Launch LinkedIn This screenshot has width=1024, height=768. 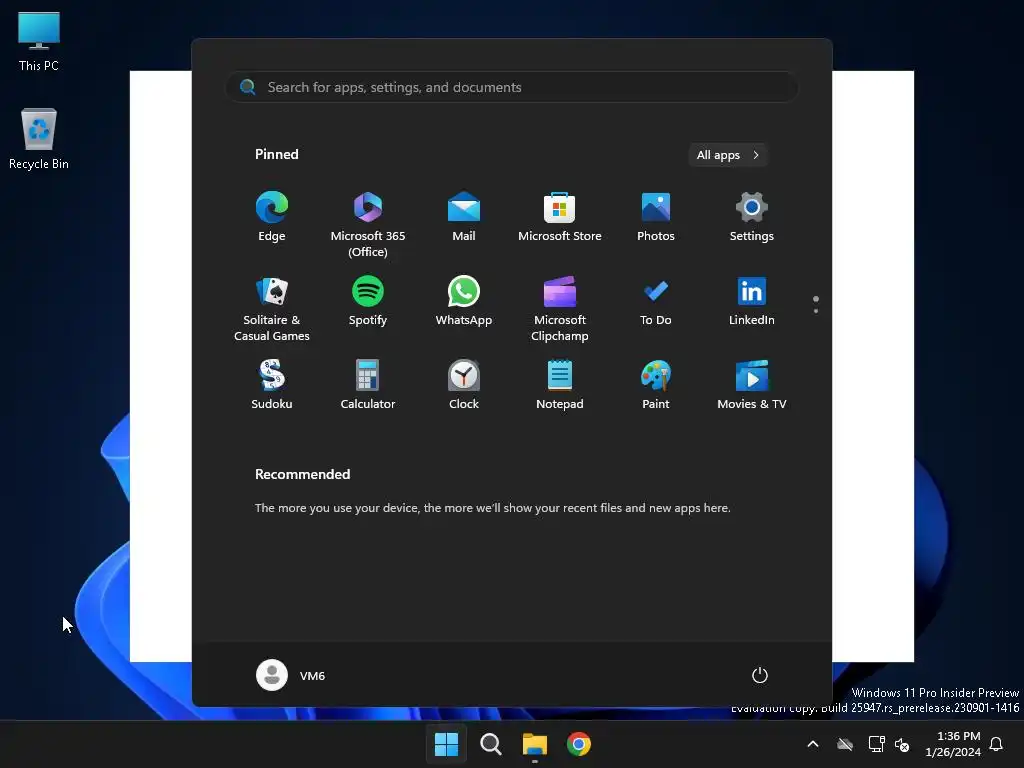point(752,301)
